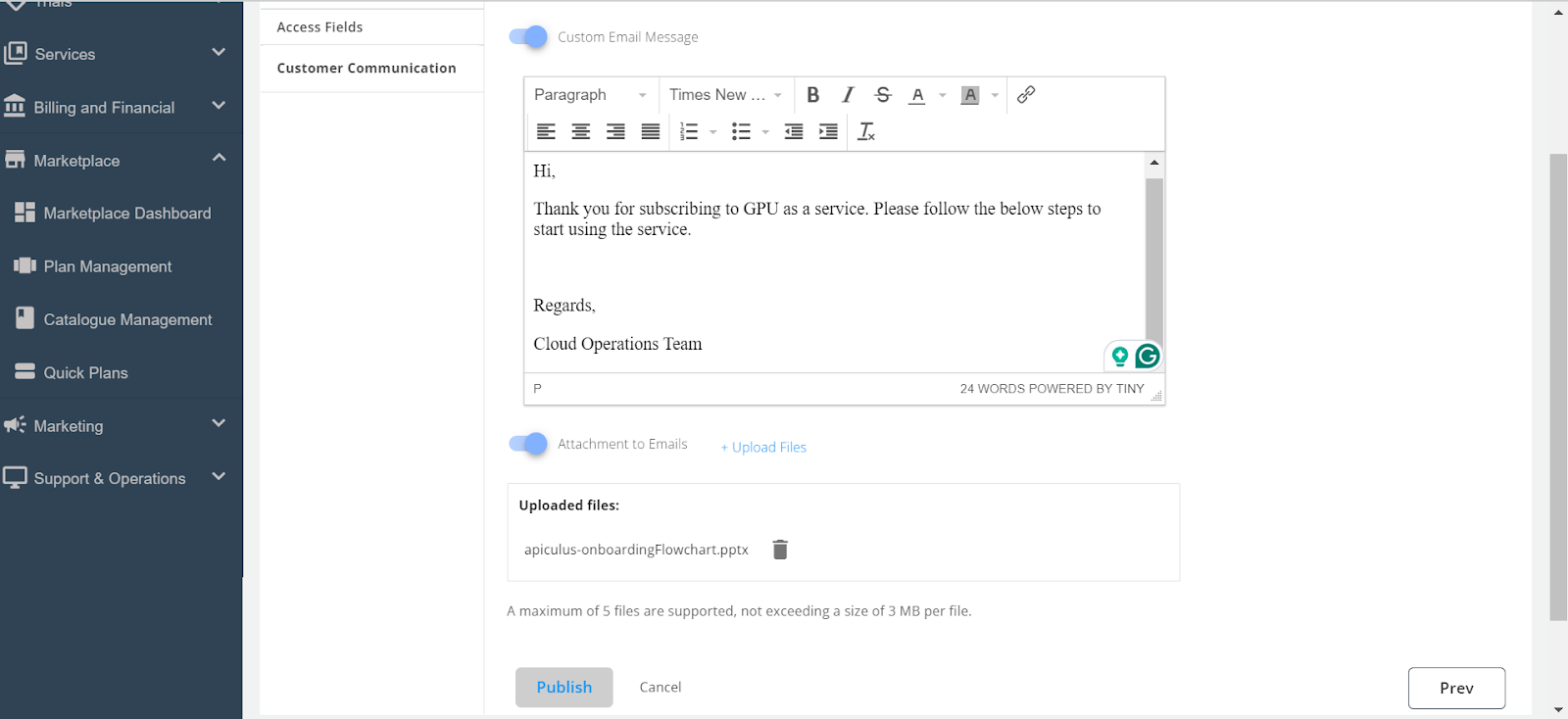Open numbered list style options arrow
1568x719 pixels.
click(713, 131)
